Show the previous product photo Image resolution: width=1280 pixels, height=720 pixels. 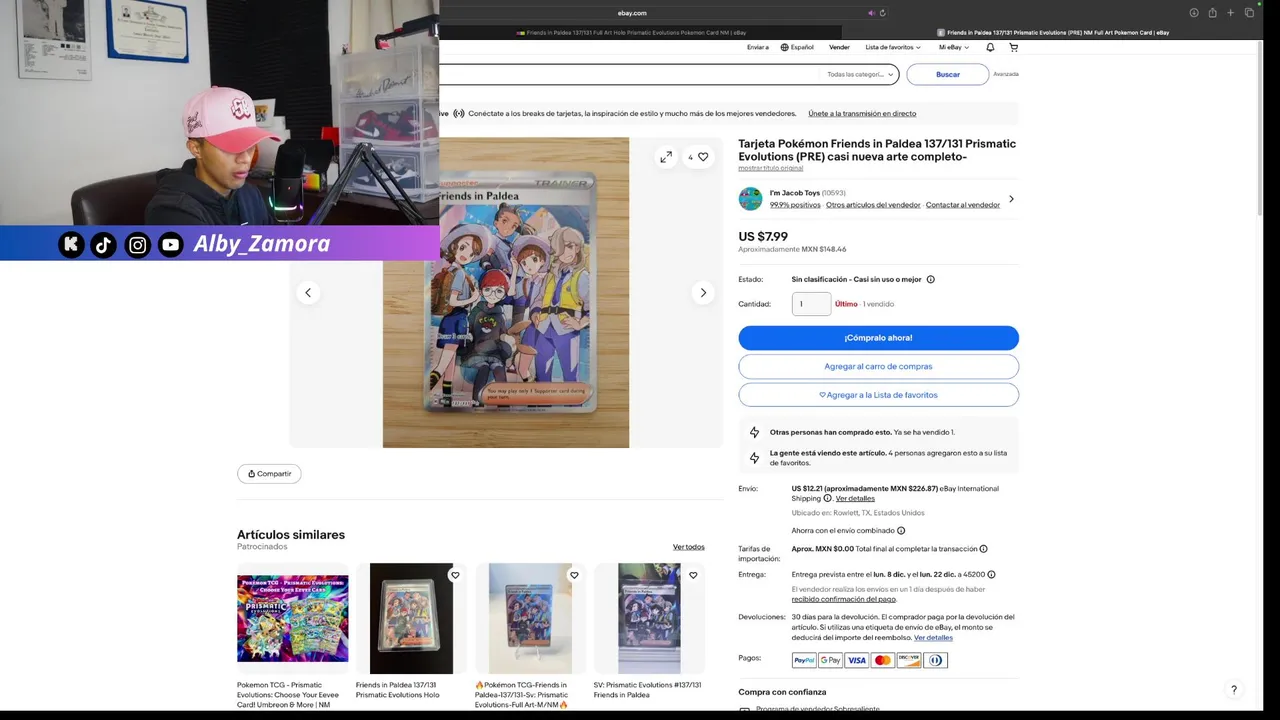[308, 292]
